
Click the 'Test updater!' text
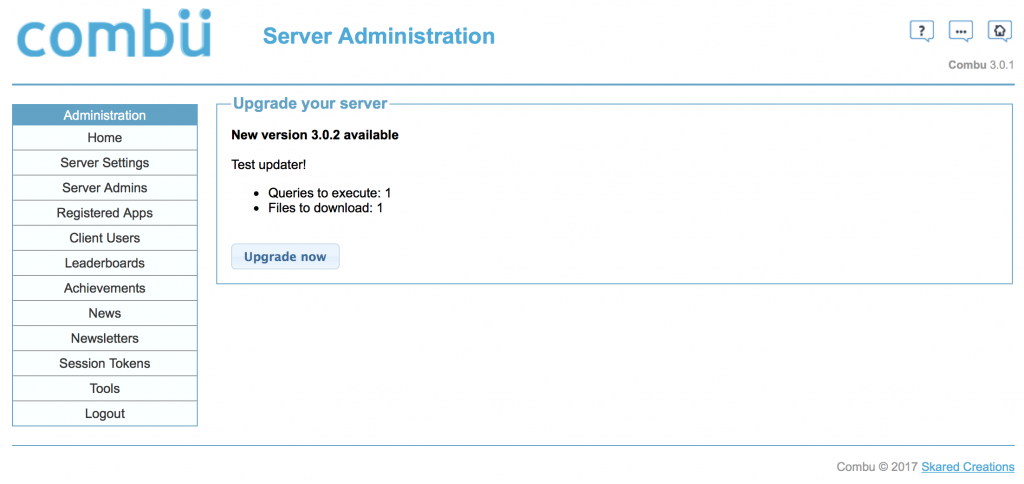268,165
